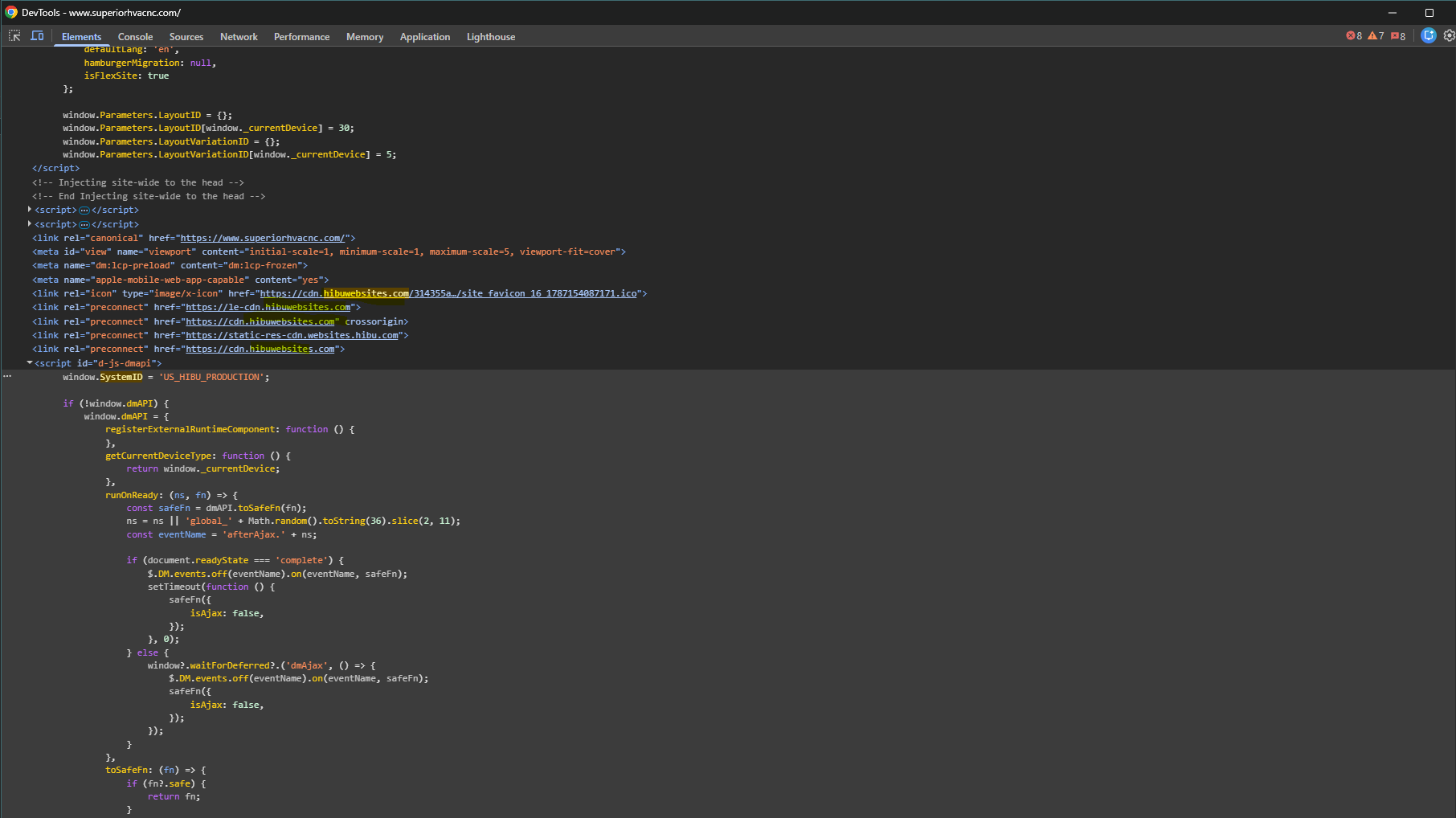The height and width of the screenshot is (818, 1456).
Task: Select the apple-mobile-web-app-capable meta line
Action: pos(180,280)
